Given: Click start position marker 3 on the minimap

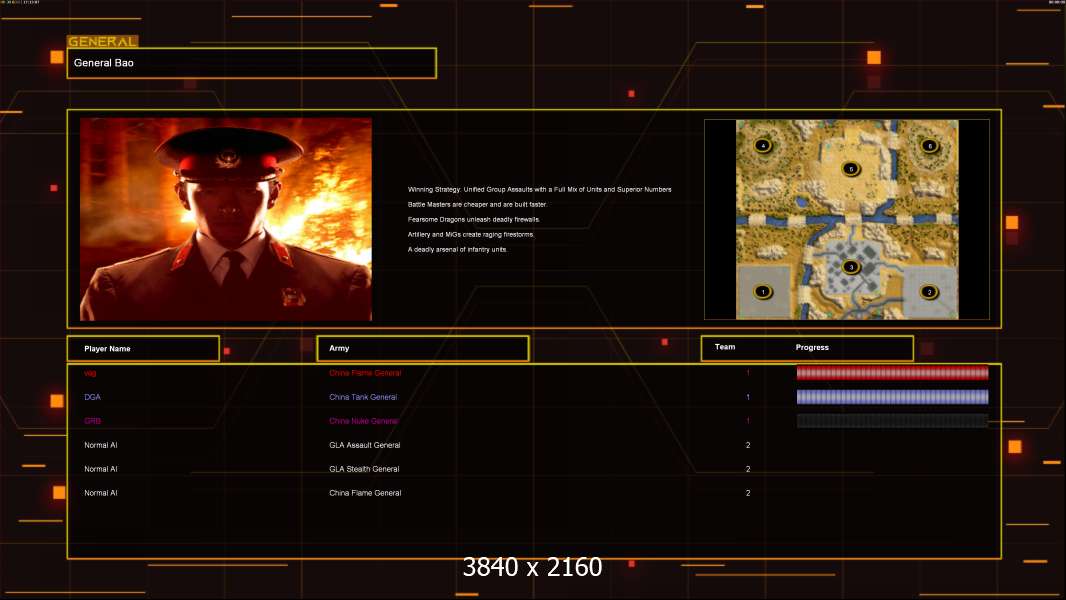Looking at the screenshot, I should pos(850,267).
